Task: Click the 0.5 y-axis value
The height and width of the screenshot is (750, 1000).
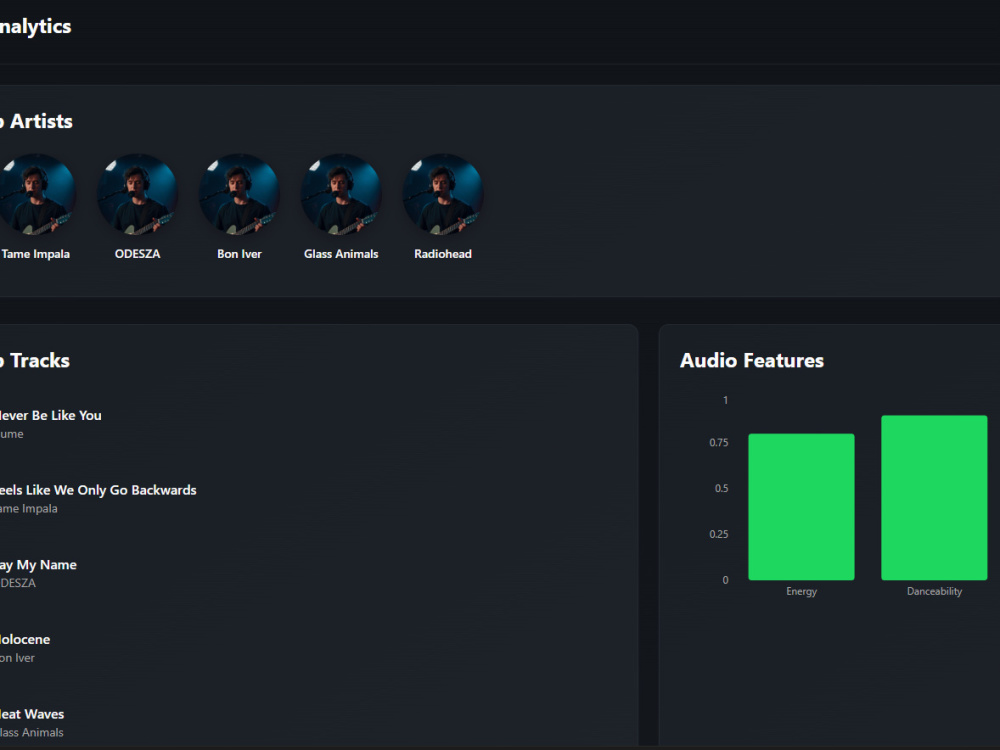Action: (x=721, y=489)
